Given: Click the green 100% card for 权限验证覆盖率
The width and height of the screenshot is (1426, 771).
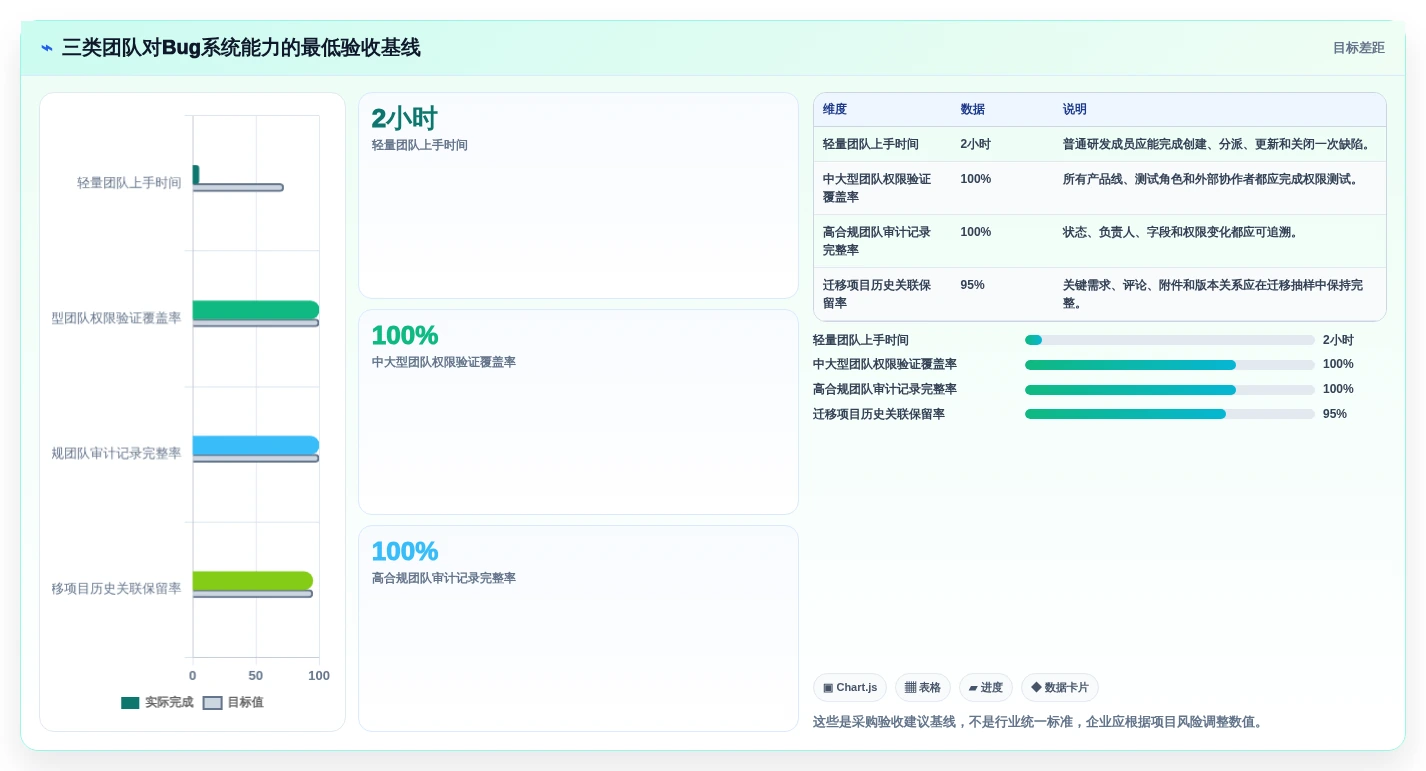Looking at the screenshot, I should point(578,412).
